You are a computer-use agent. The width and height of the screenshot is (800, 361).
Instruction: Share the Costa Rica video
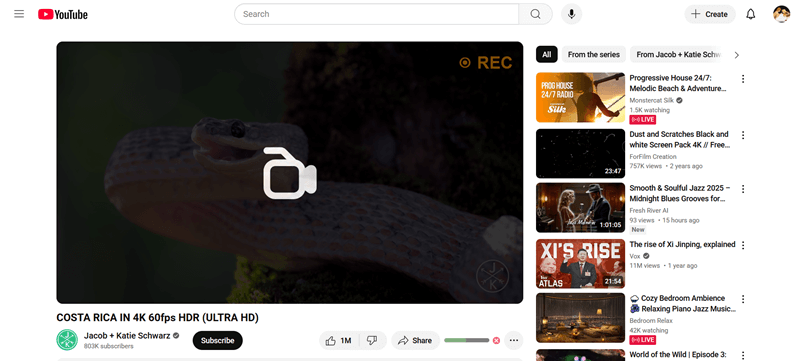415,341
